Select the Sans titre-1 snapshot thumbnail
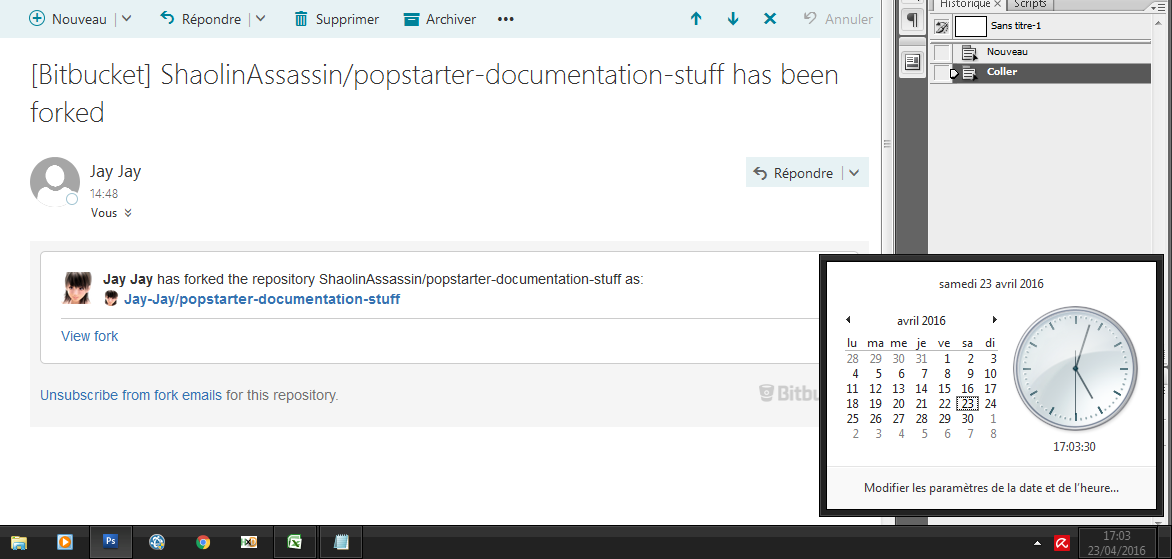The image size is (1172, 559). click(971, 27)
